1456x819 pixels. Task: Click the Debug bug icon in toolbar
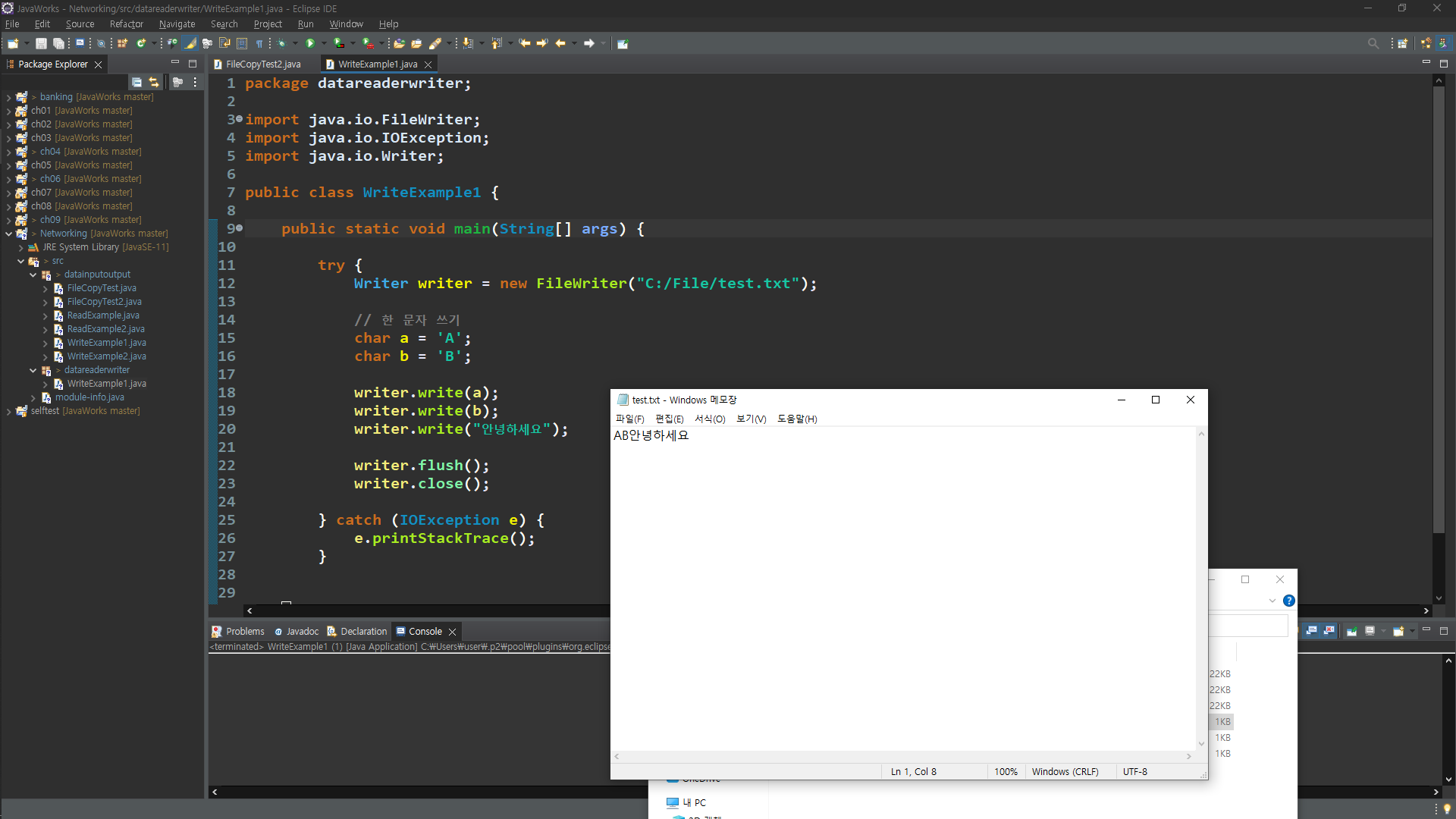[281, 43]
